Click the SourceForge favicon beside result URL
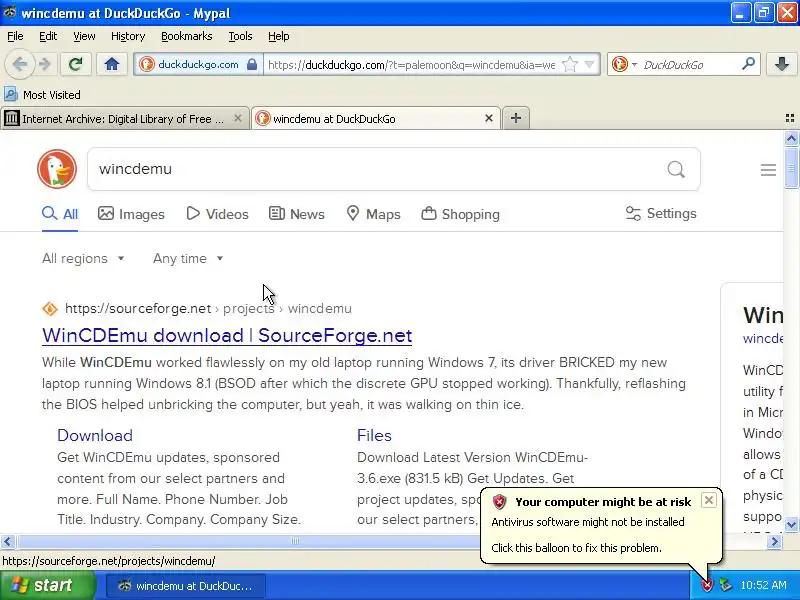The image size is (800, 600). point(49,309)
